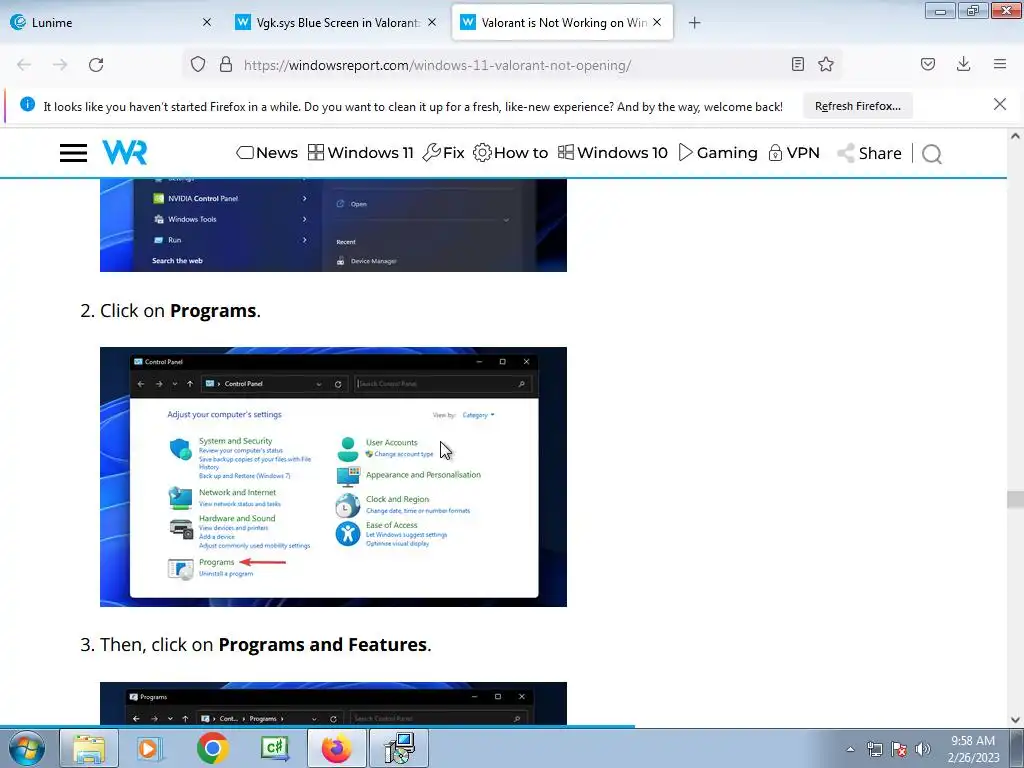
Task: Click the Share link
Action: [x=870, y=153]
